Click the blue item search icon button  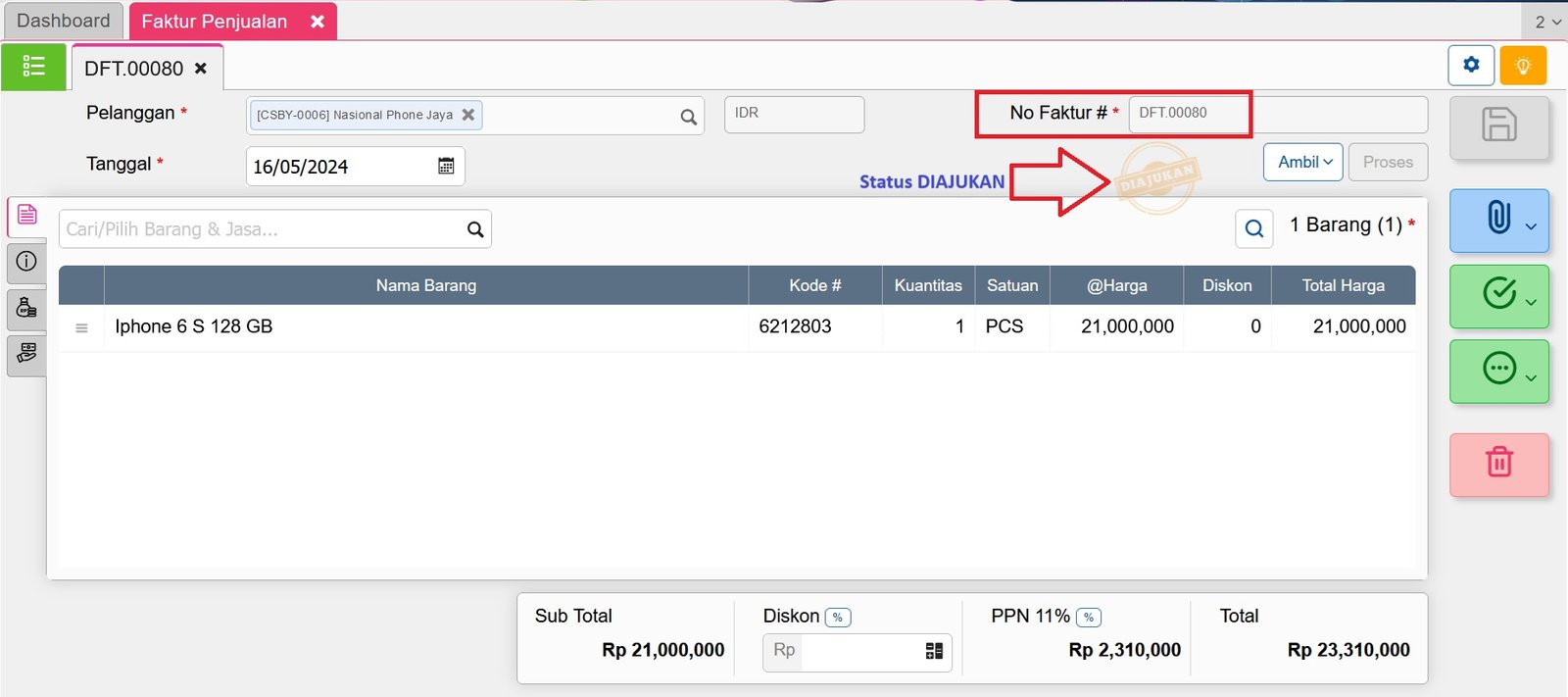(1253, 229)
